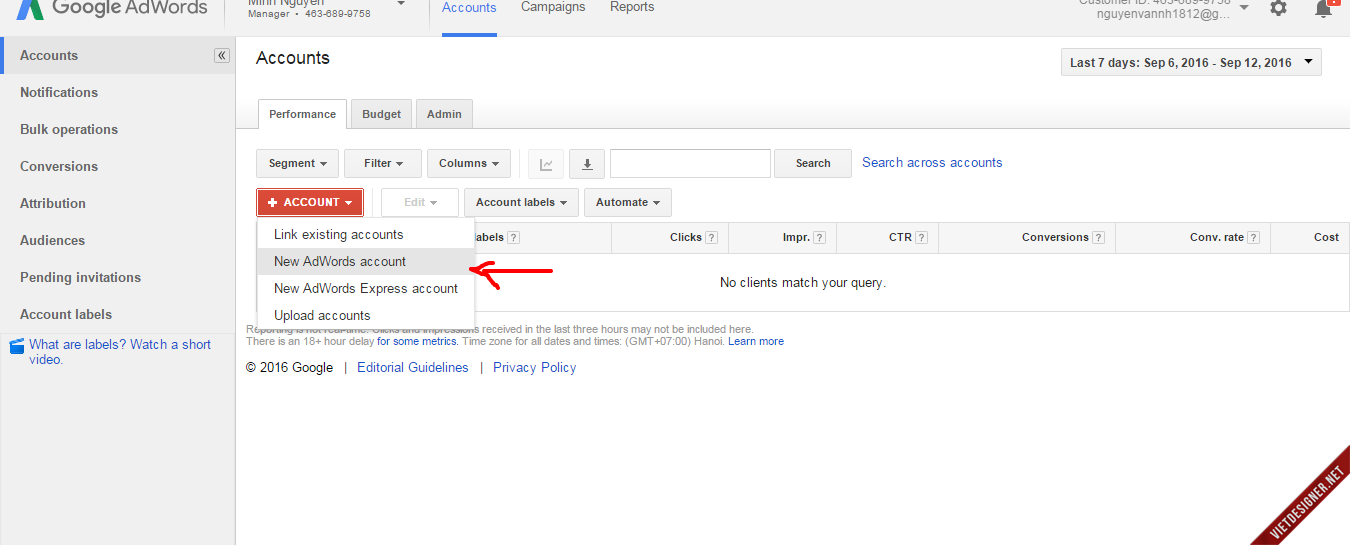Click the video icon beside labels help
The image size is (1350, 545).
click(15, 347)
